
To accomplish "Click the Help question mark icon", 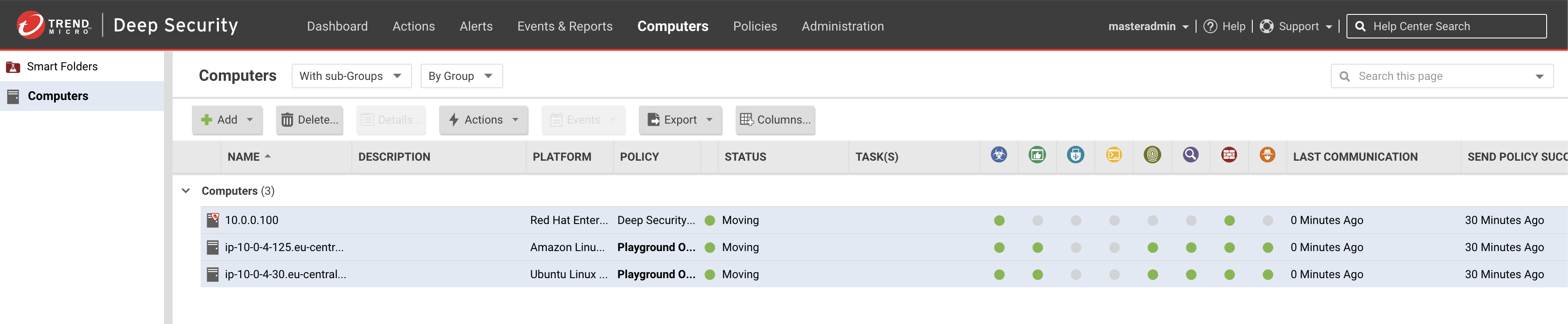I will point(1210,26).
